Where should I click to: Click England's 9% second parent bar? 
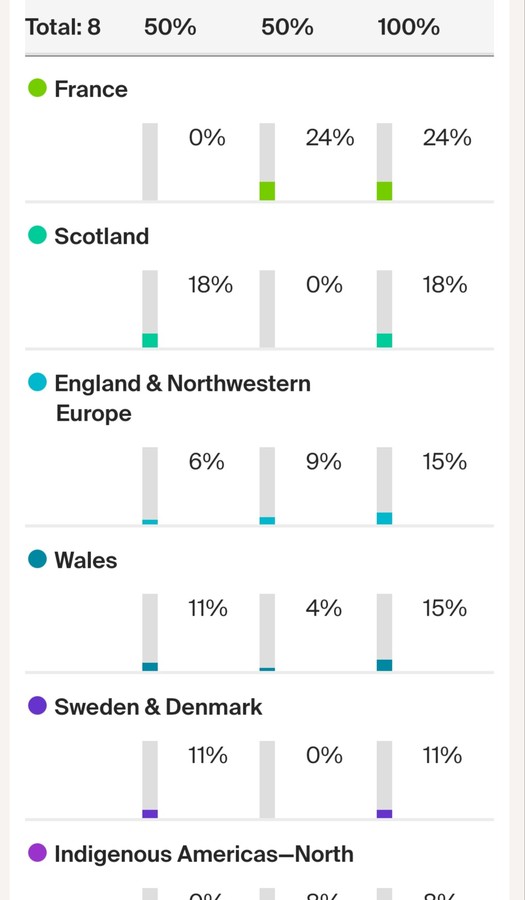267,486
